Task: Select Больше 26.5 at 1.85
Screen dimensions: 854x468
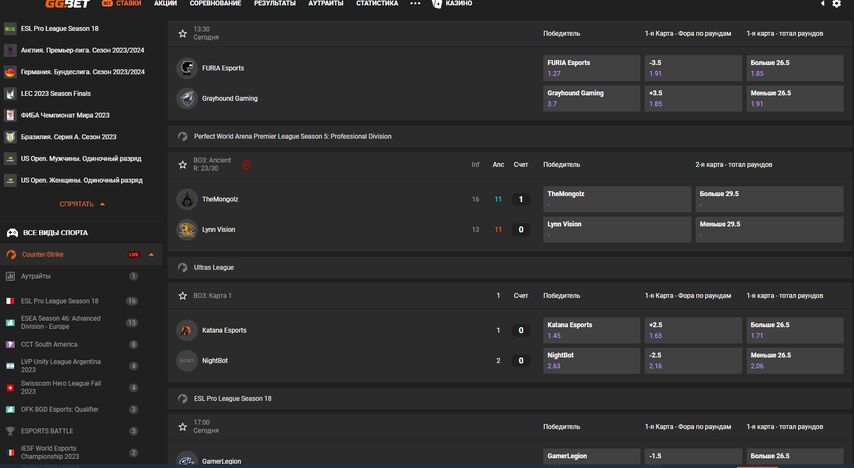Action: tap(795, 68)
